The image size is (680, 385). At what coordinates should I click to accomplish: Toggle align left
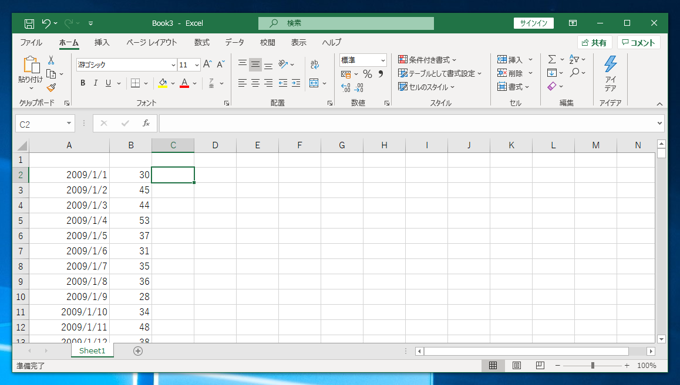pos(242,83)
